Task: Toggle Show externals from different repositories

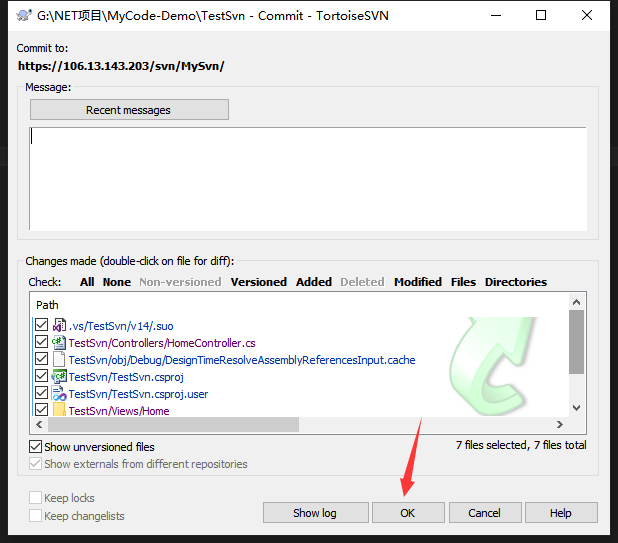Action: (x=35, y=464)
